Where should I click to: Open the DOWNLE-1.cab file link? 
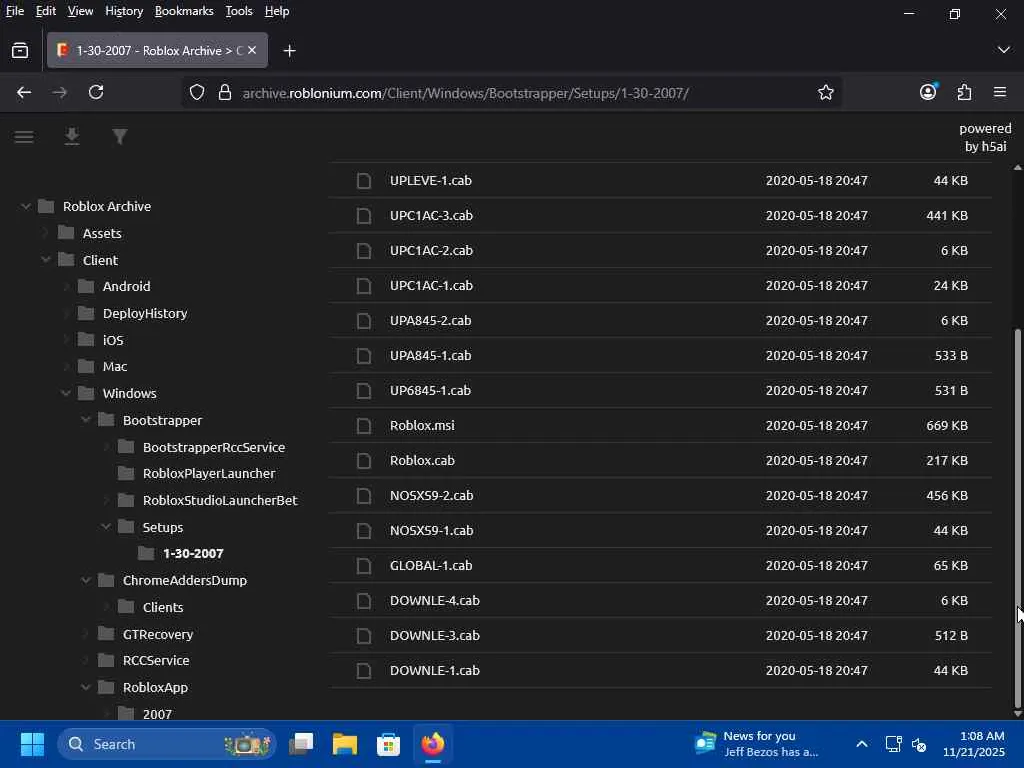point(434,671)
